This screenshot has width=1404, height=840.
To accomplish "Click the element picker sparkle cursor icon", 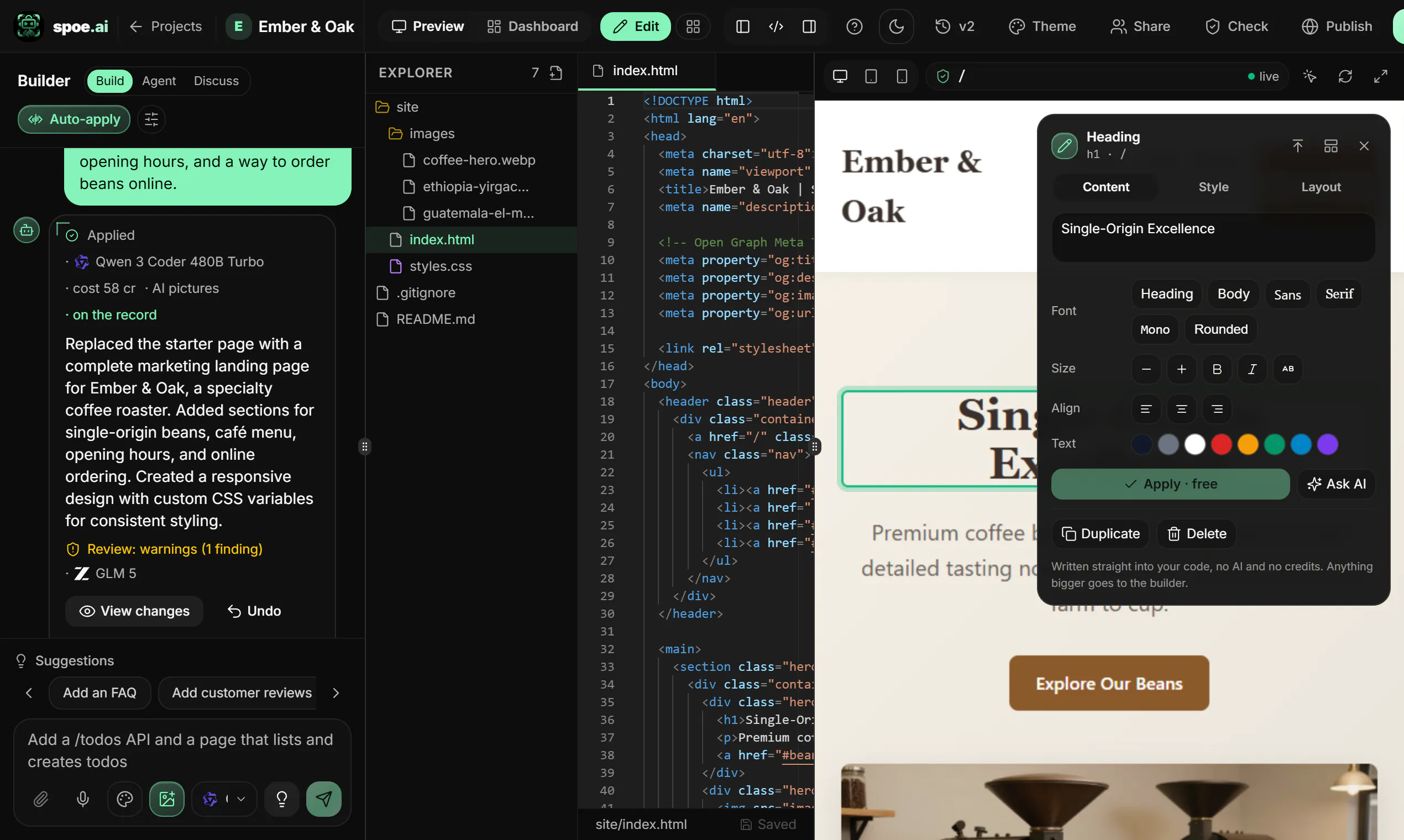I will 1309,76.
